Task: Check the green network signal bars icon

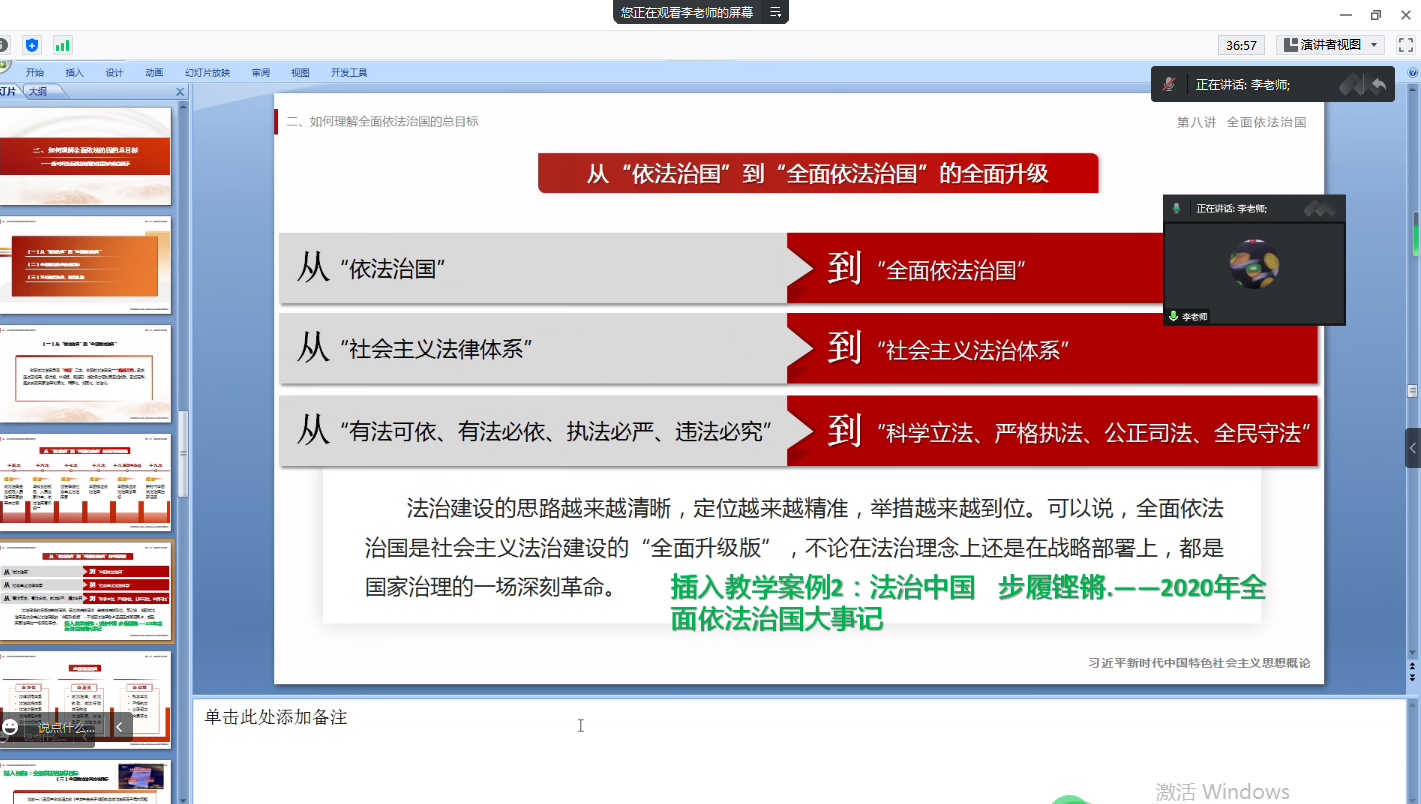Action: pyautogui.click(x=63, y=45)
